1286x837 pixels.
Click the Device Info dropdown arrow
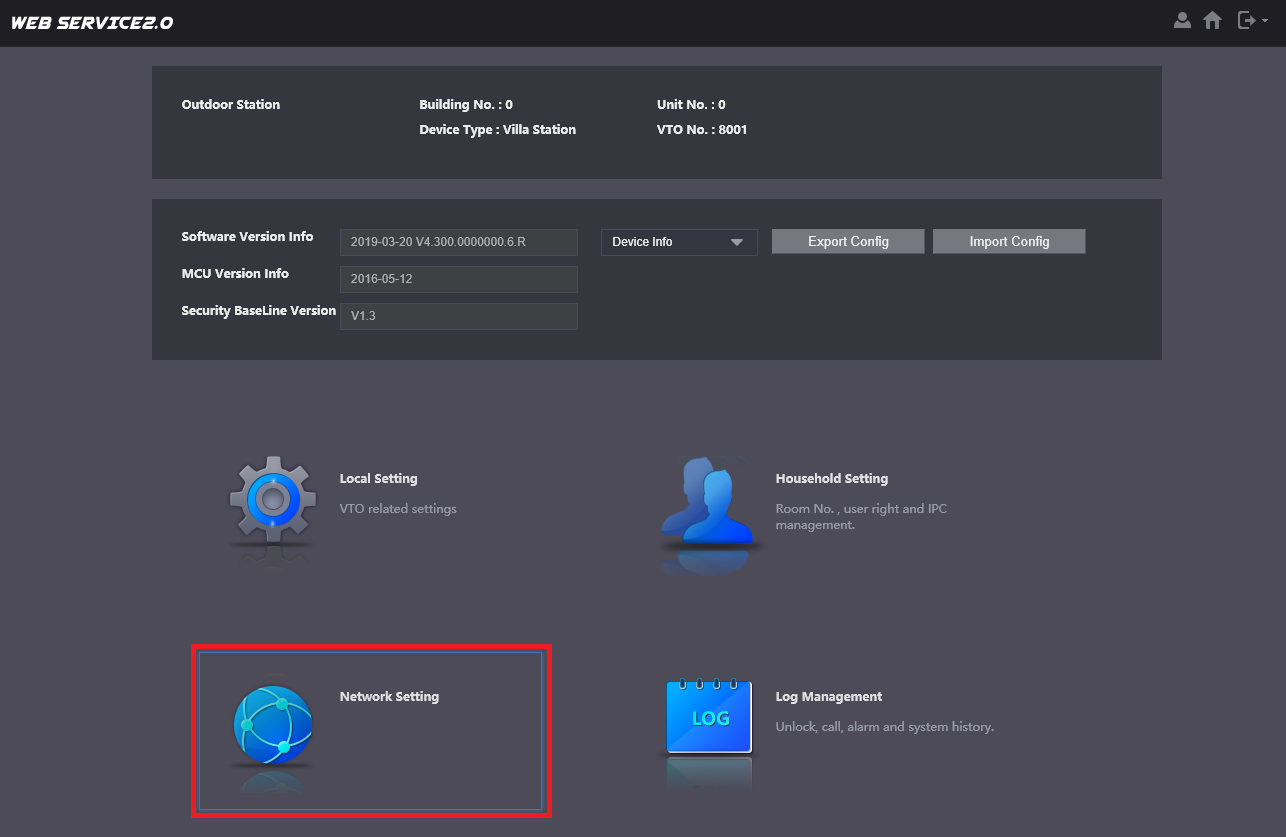(x=737, y=242)
